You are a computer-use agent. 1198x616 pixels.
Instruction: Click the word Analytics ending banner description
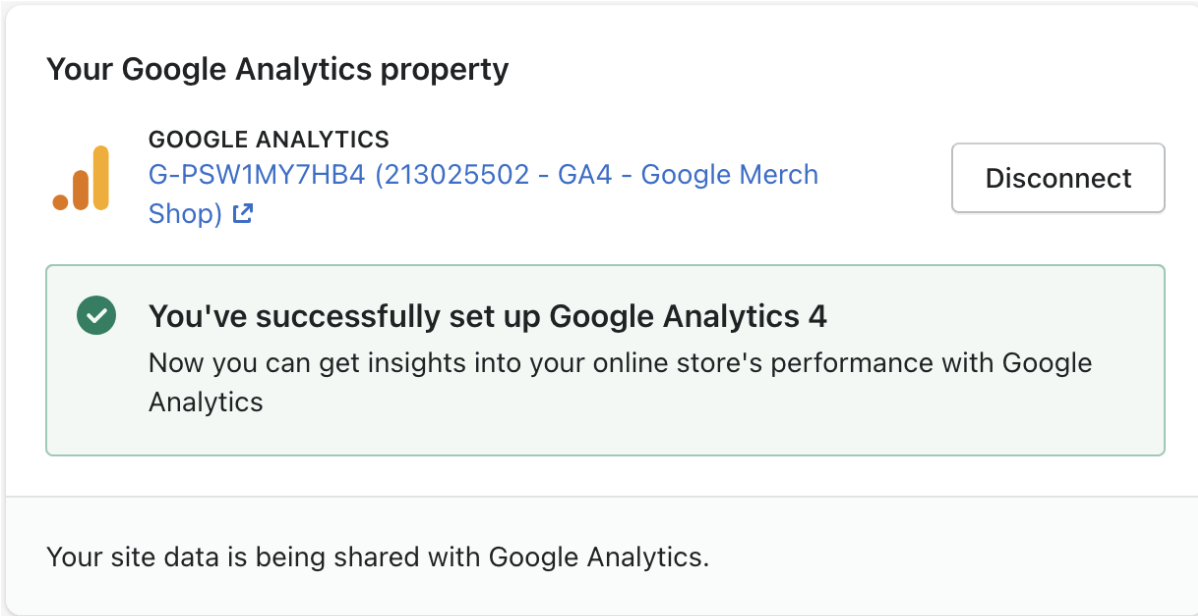pyautogui.click(x=206, y=401)
